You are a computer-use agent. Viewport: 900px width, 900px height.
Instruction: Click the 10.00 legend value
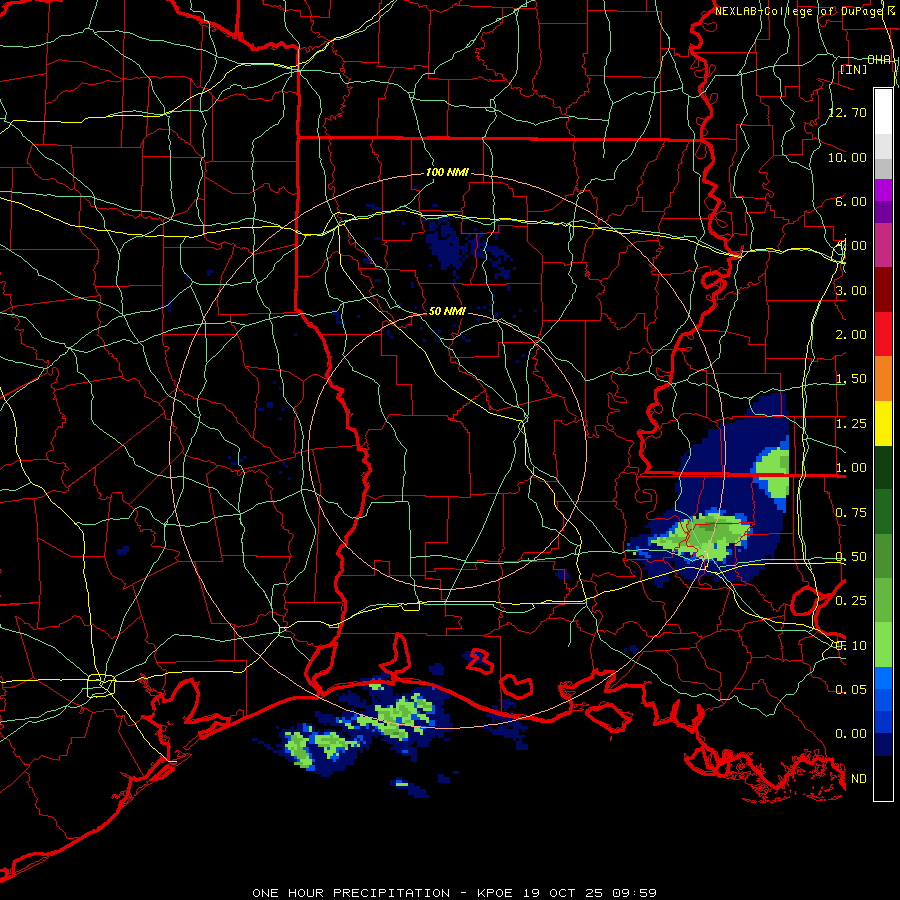coord(847,157)
